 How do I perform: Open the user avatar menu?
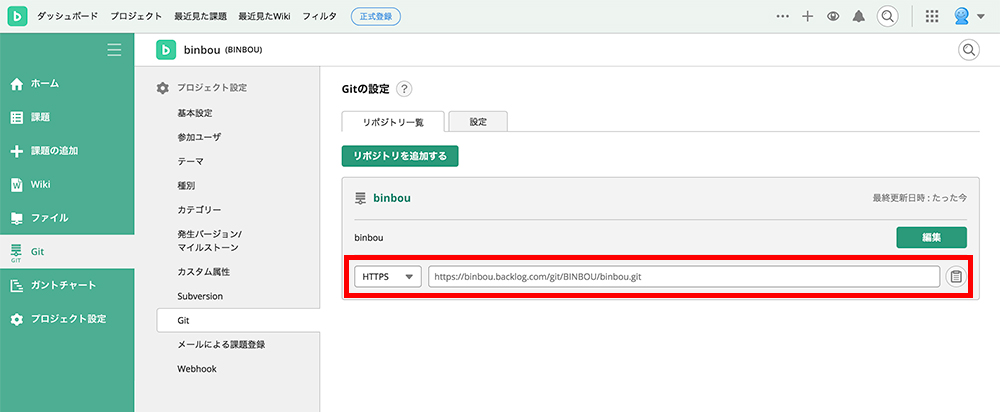[x=969, y=17]
